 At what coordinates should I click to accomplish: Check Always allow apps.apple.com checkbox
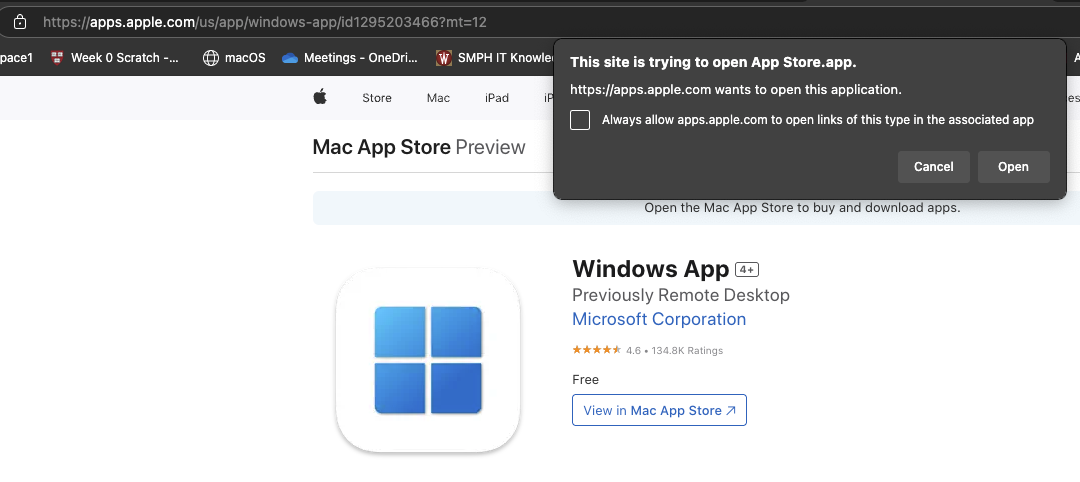coord(580,120)
